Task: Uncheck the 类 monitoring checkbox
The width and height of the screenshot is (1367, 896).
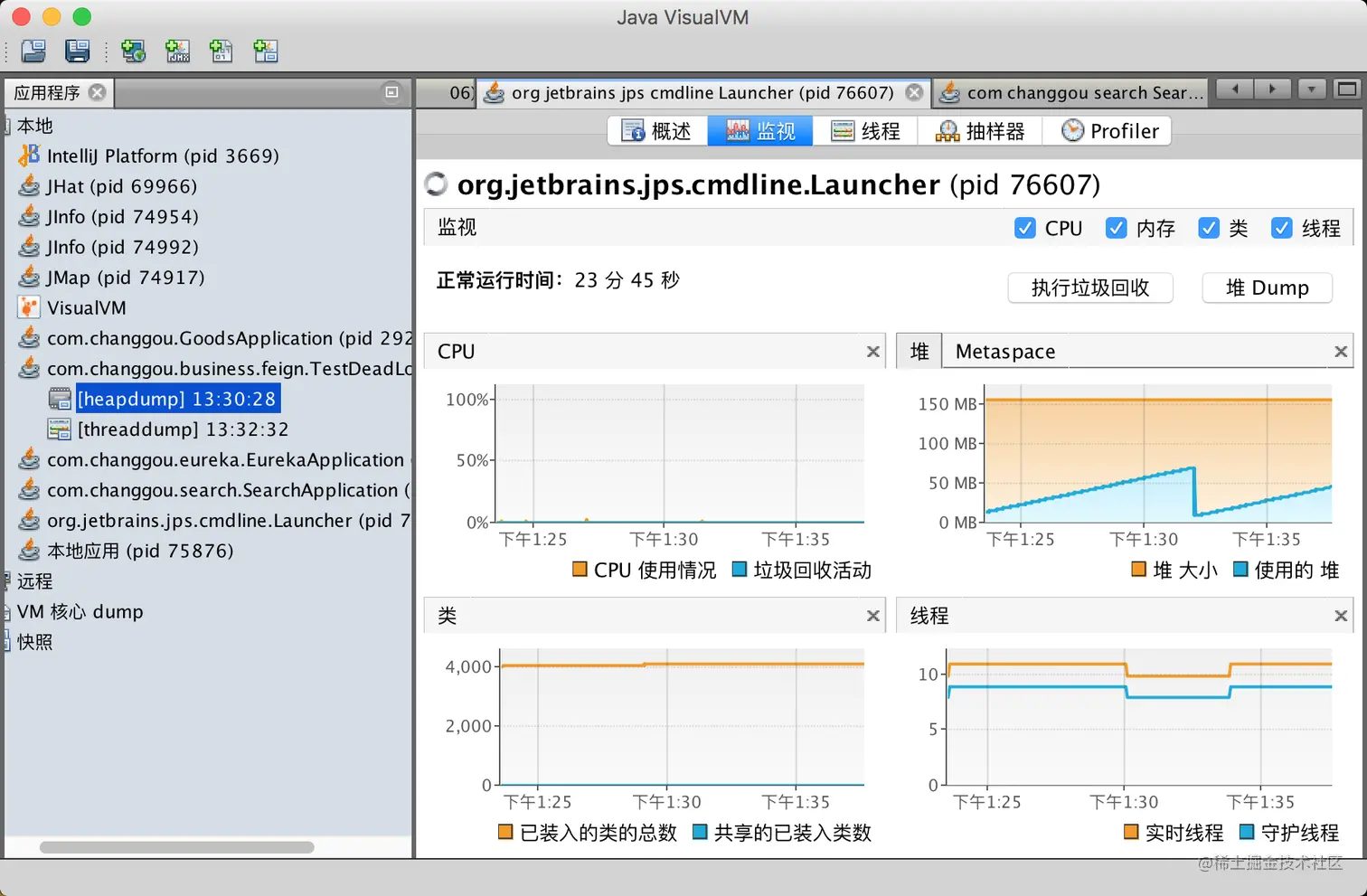Action: click(x=1209, y=228)
